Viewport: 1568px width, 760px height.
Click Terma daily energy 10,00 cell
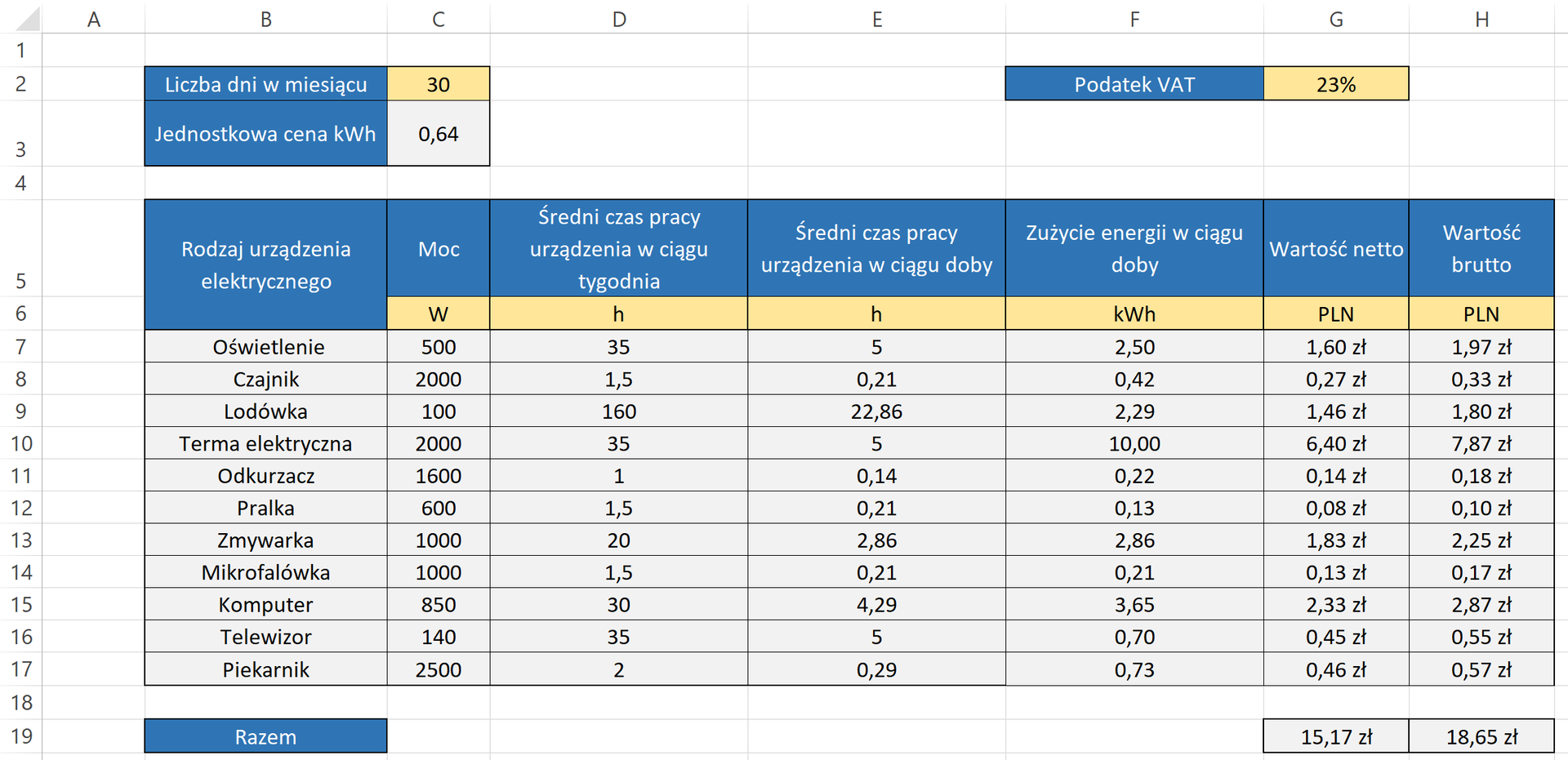pyautogui.click(x=1134, y=443)
